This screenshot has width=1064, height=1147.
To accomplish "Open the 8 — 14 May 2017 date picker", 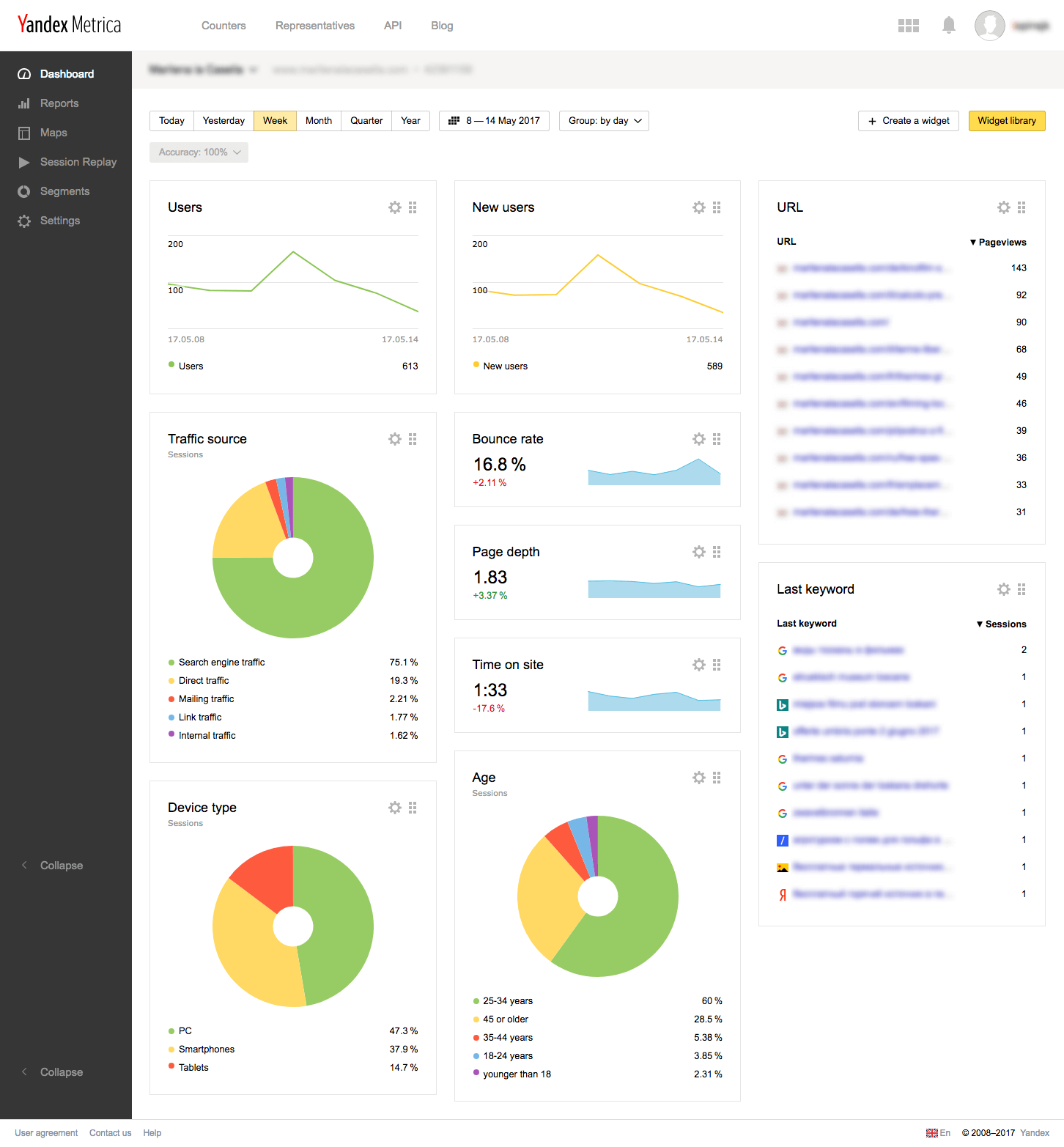I will [x=494, y=121].
